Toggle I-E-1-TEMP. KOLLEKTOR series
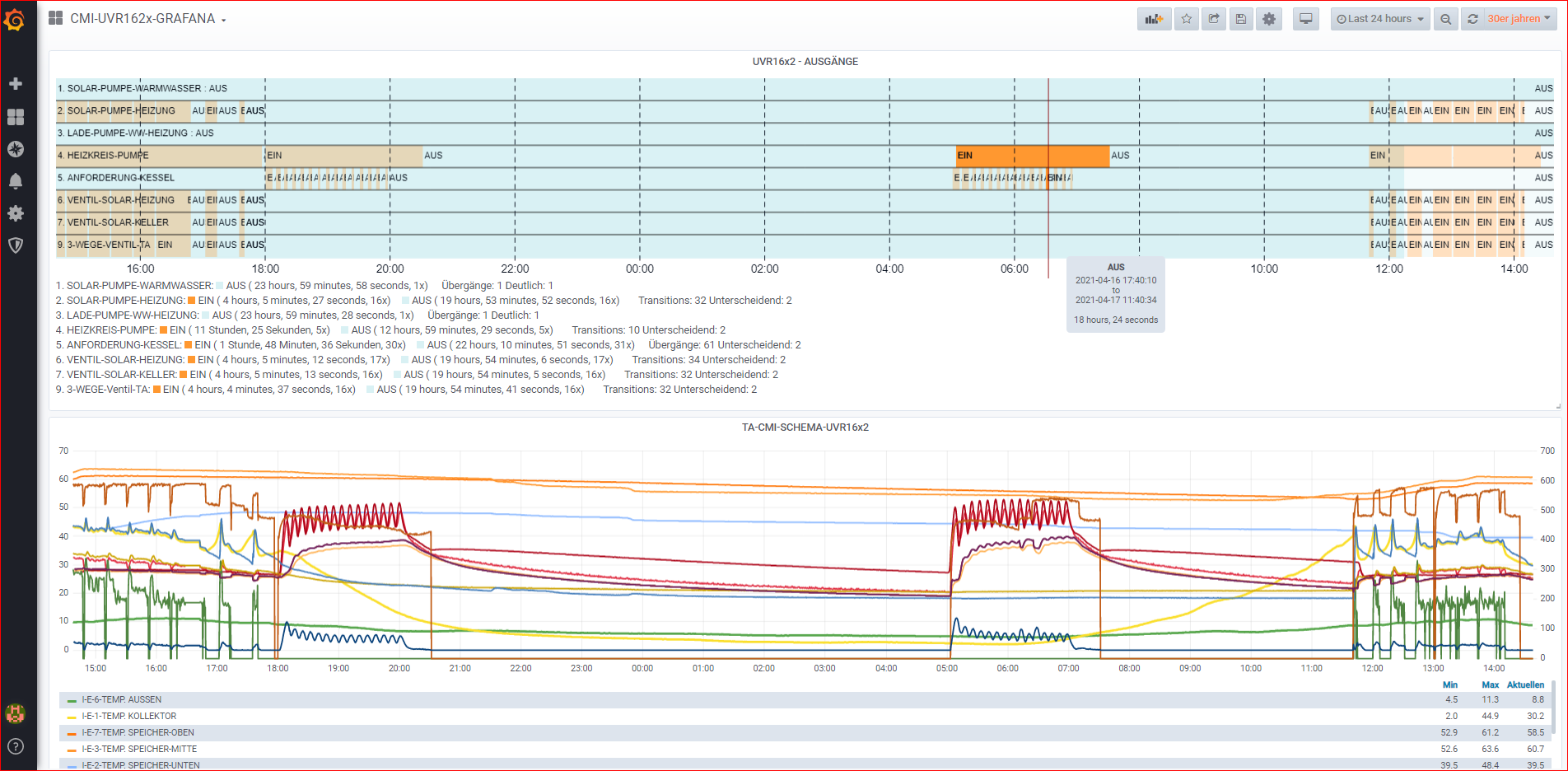 (129, 716)
